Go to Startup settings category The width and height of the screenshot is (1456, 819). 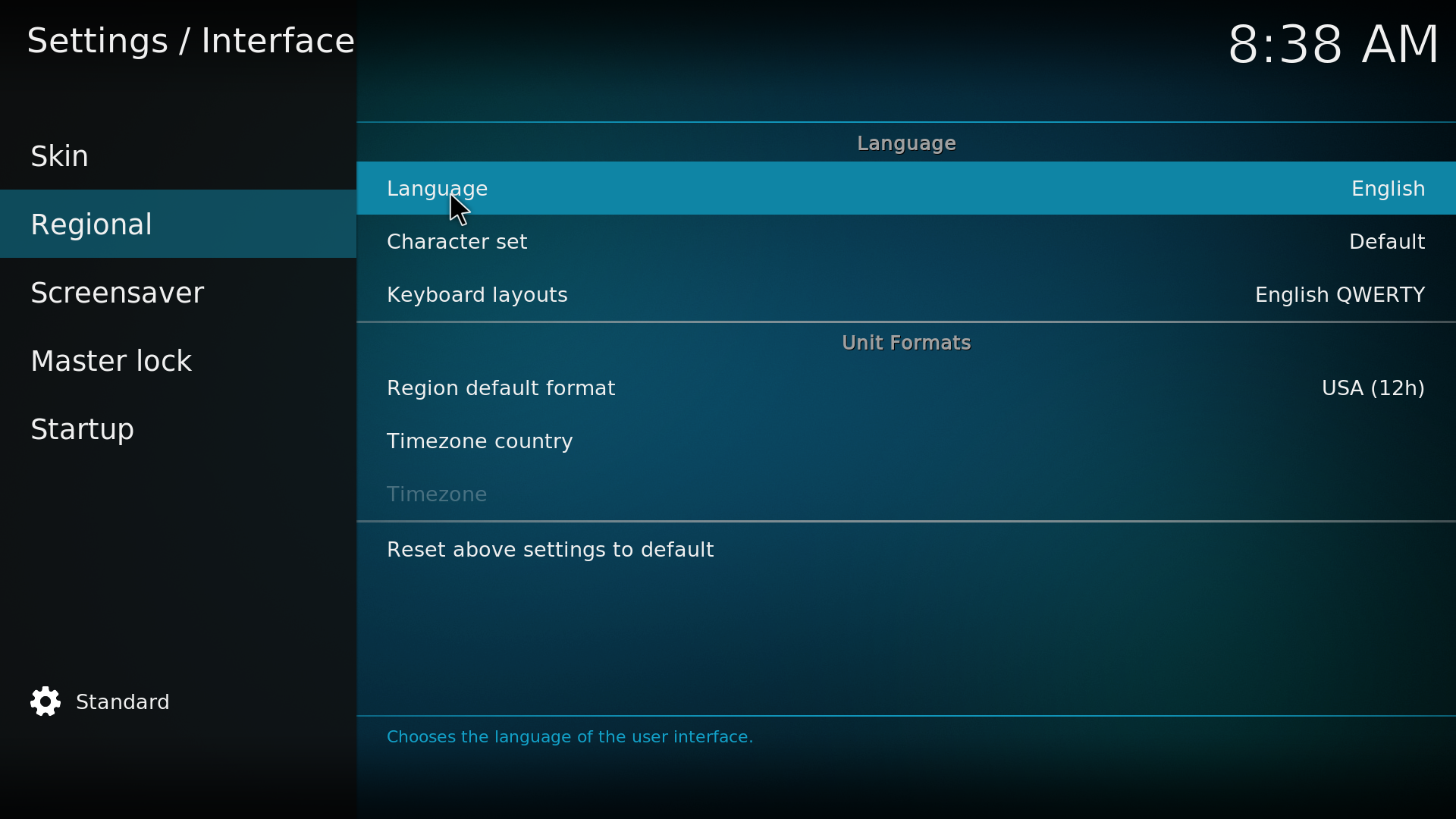pyautogui.click(x=82, y=429)
